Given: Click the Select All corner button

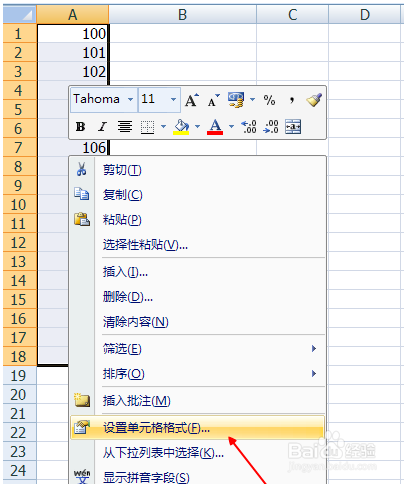Looking at the screenshot, I should [20, 14].
